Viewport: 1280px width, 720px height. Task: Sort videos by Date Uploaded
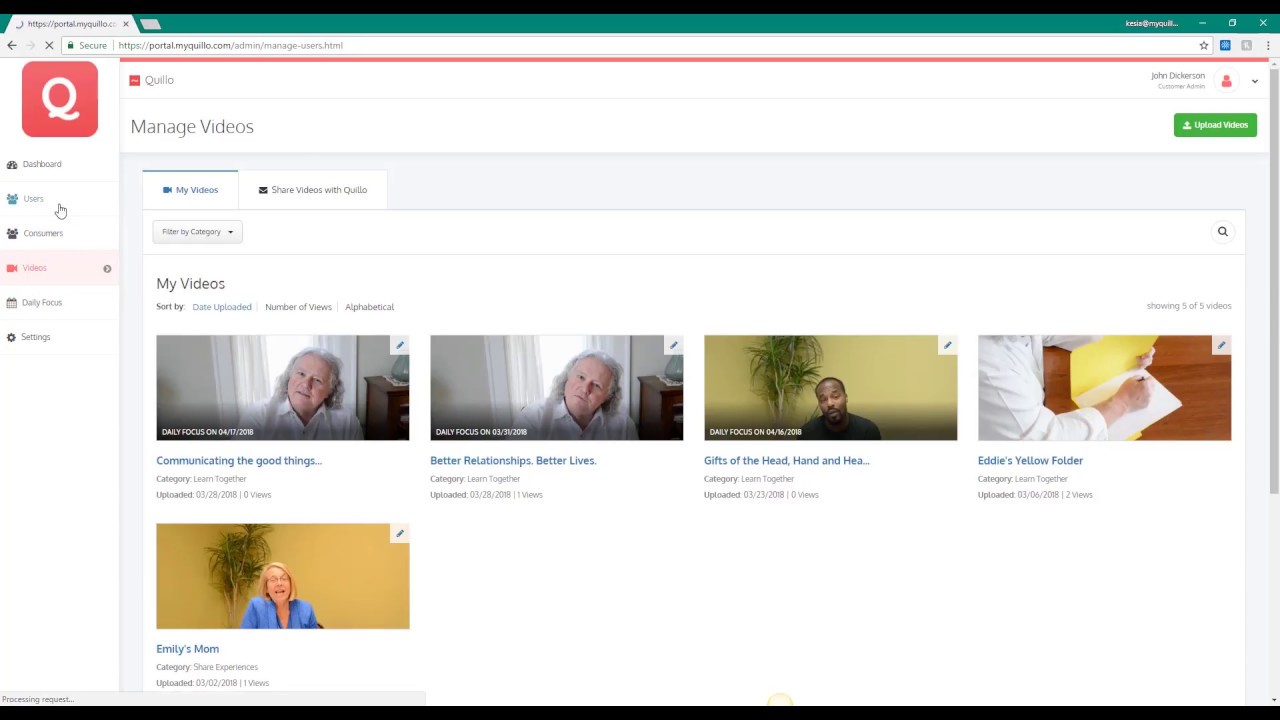(222, 307)
